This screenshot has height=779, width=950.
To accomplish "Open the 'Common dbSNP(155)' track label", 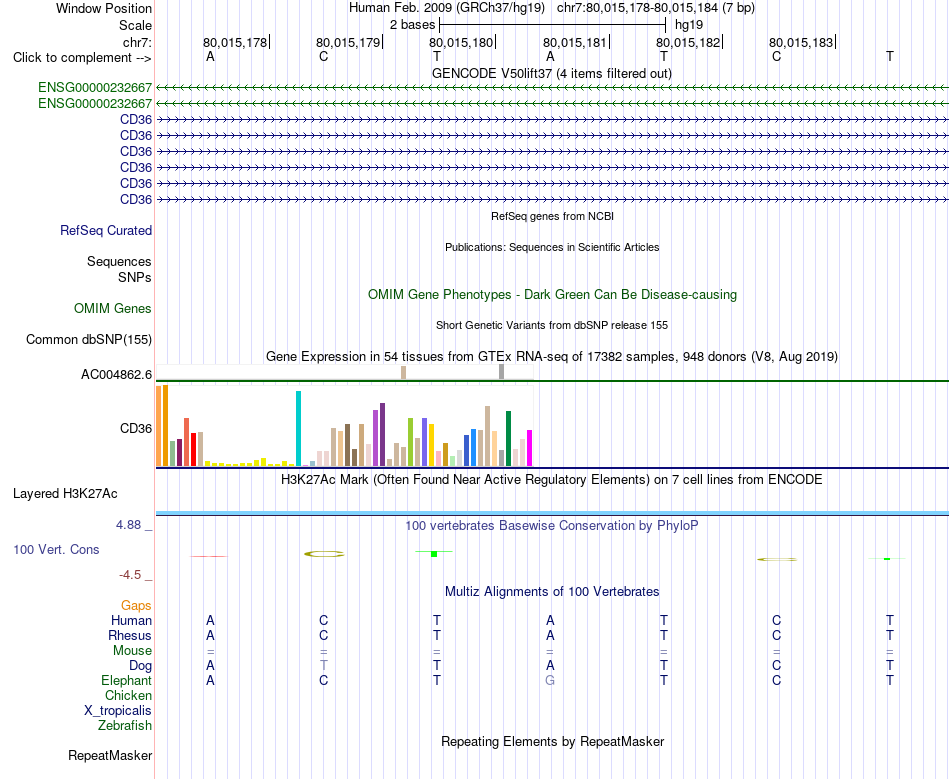I will point(89,339).
